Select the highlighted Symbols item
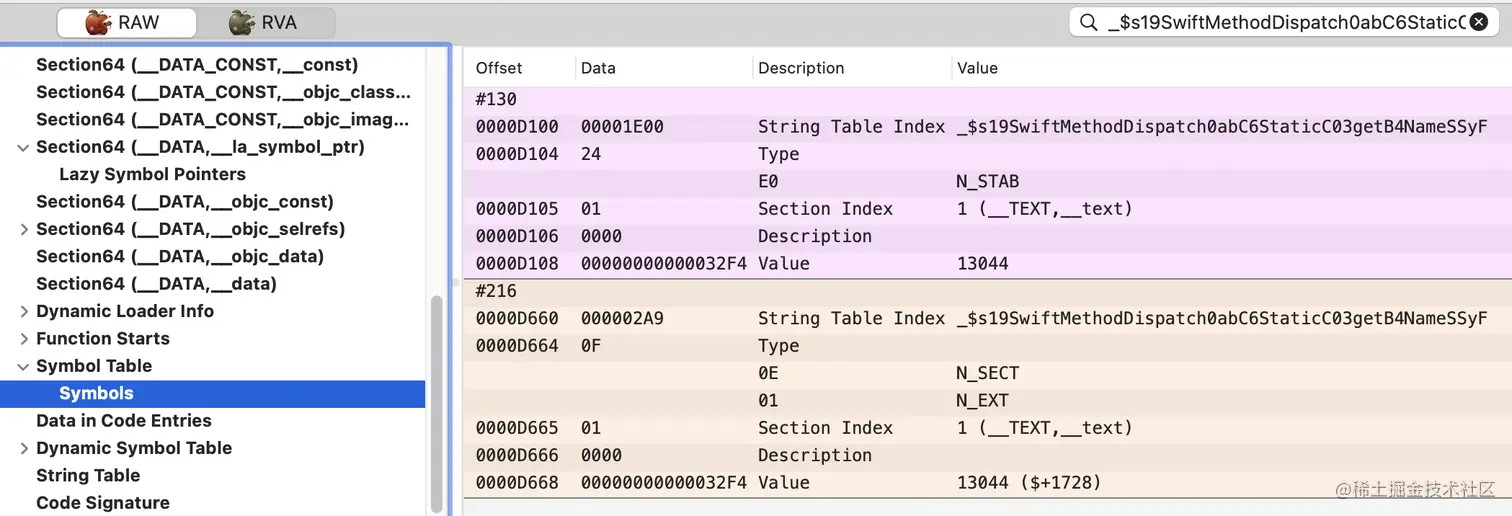The image size is (1512, 516). coord(212,393)
